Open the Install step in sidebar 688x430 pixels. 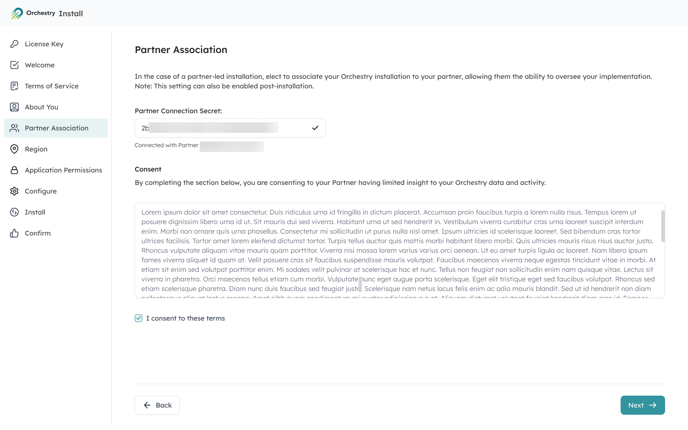pos(35,212)
